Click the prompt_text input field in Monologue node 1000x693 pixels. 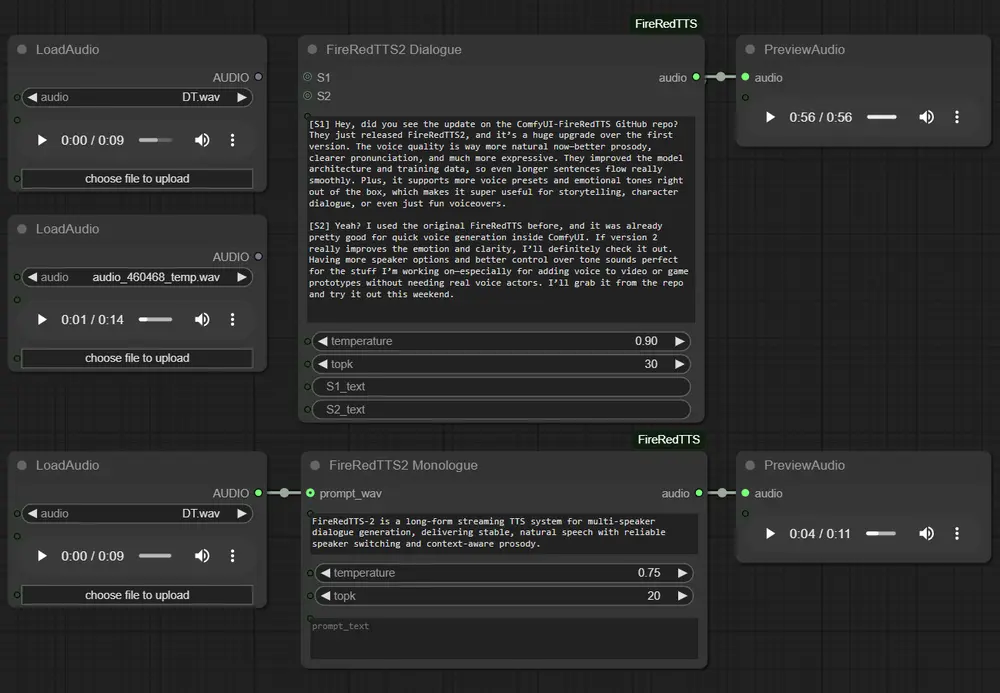tap(500, 638)
